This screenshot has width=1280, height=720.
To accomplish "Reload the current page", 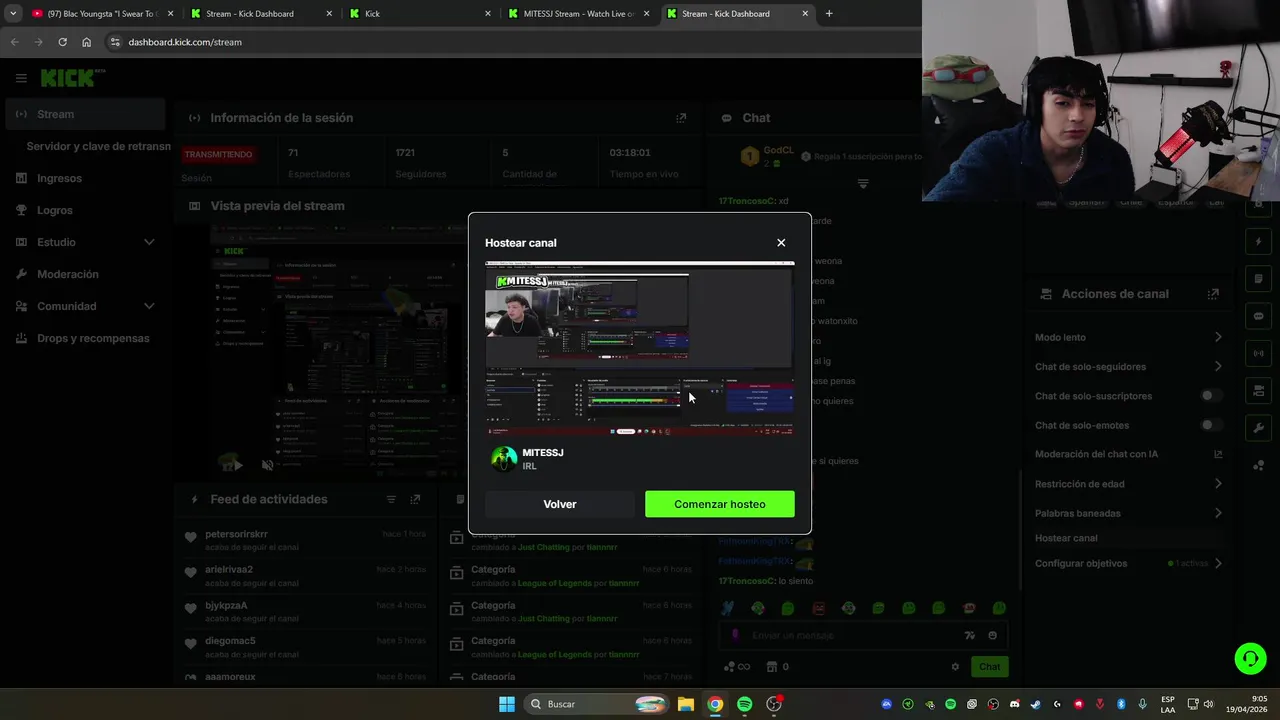I will point(62,42).
